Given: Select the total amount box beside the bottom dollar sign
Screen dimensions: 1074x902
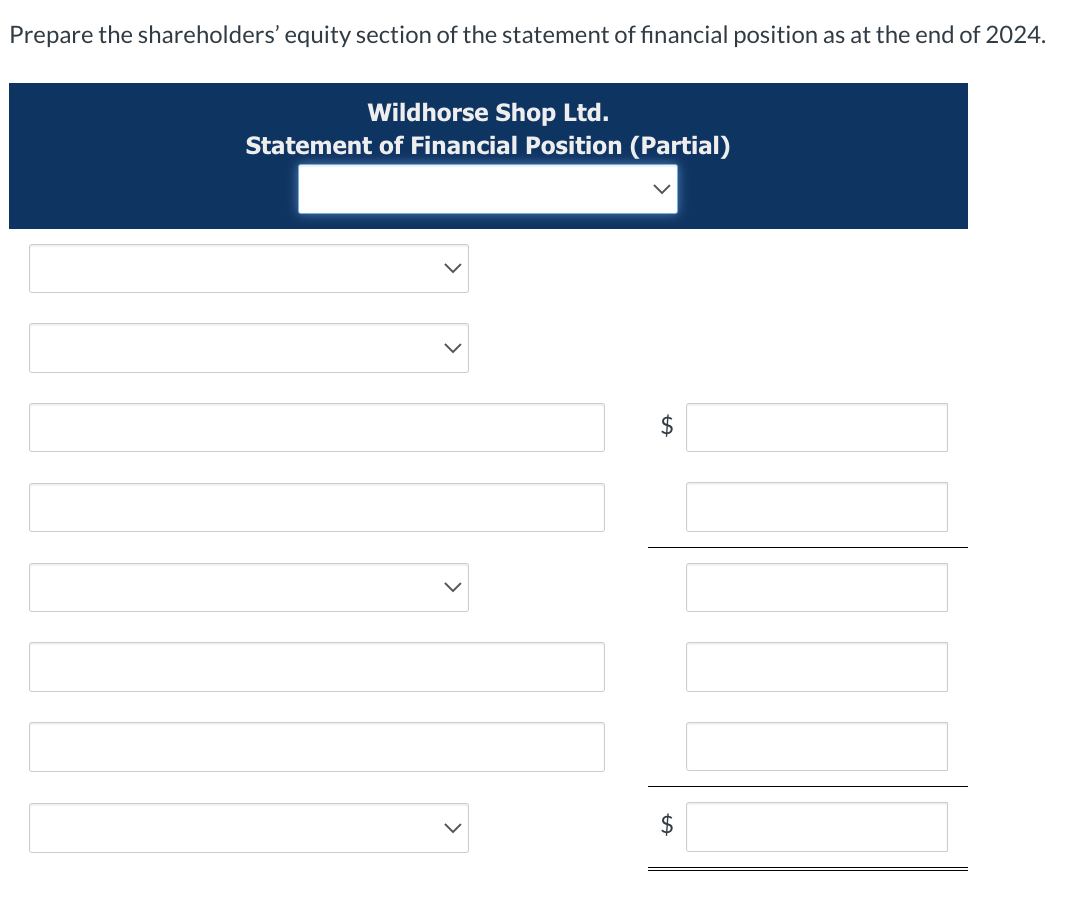Looking at the screenshot, I should tap(816, 826).
